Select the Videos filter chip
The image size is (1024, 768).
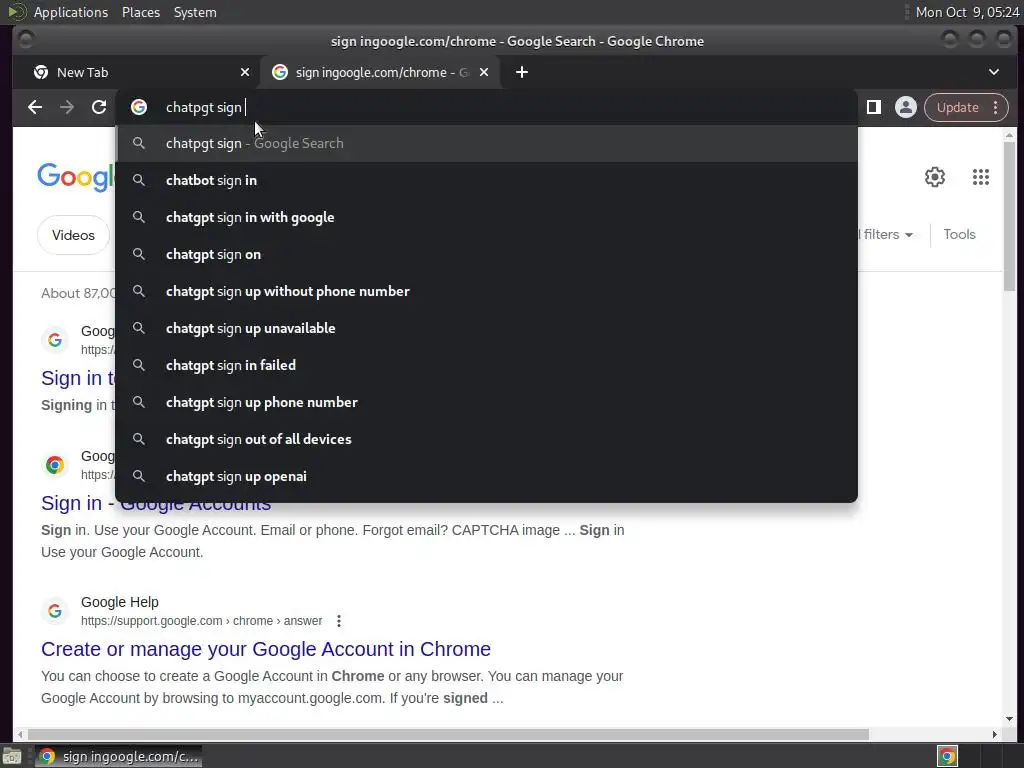tap(73, 235)
